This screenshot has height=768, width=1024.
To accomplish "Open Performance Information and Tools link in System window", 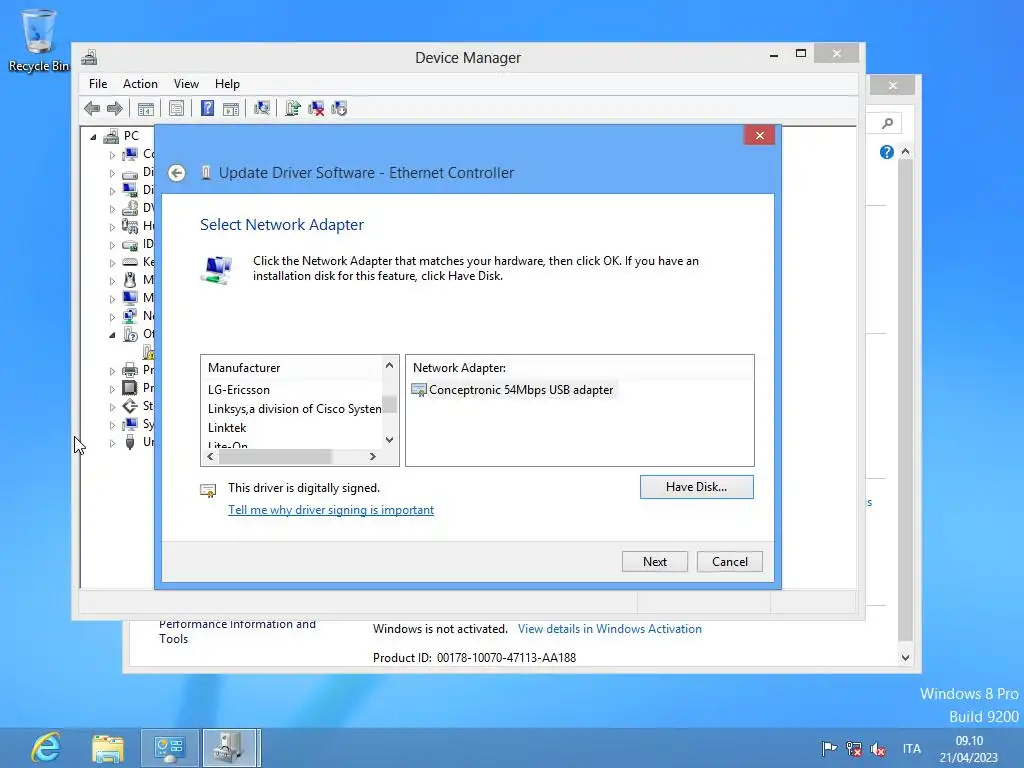I will (237, 632).
